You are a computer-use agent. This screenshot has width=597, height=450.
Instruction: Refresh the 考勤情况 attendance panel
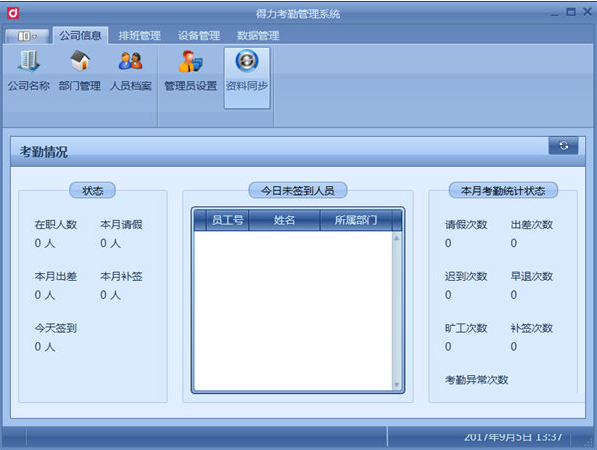tap(563, 145)
